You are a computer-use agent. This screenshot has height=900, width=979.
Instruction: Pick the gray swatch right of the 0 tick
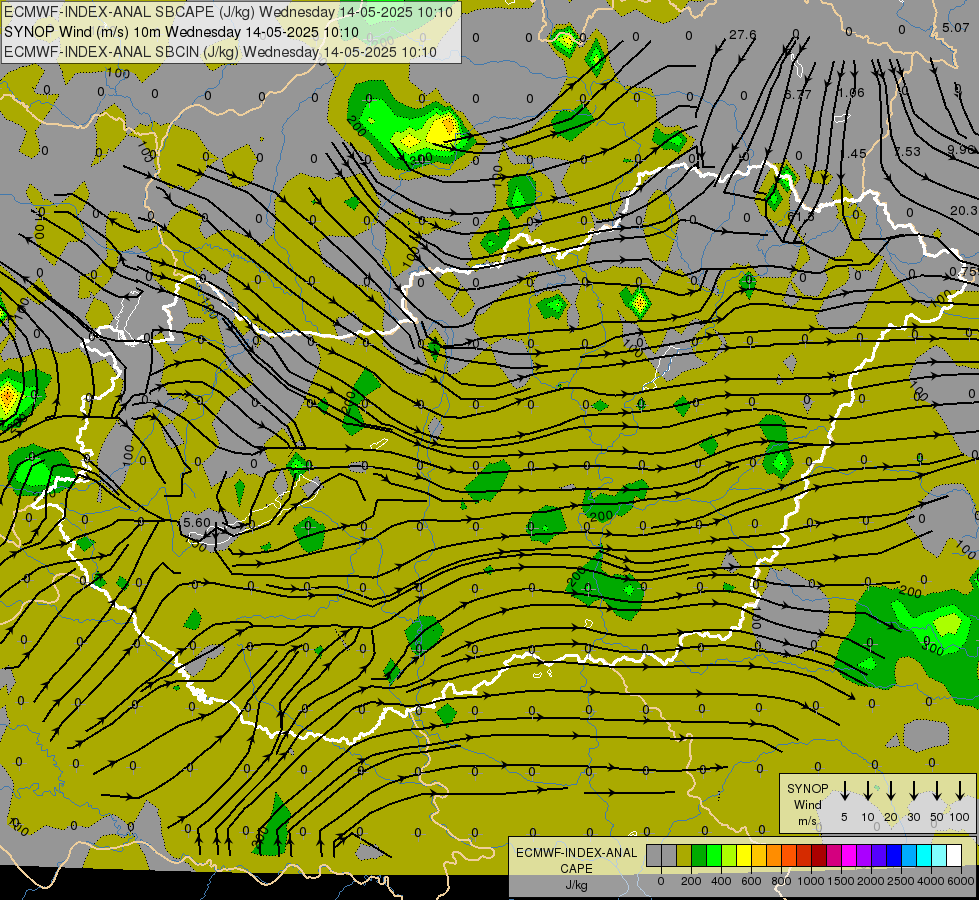coord(669,856)
